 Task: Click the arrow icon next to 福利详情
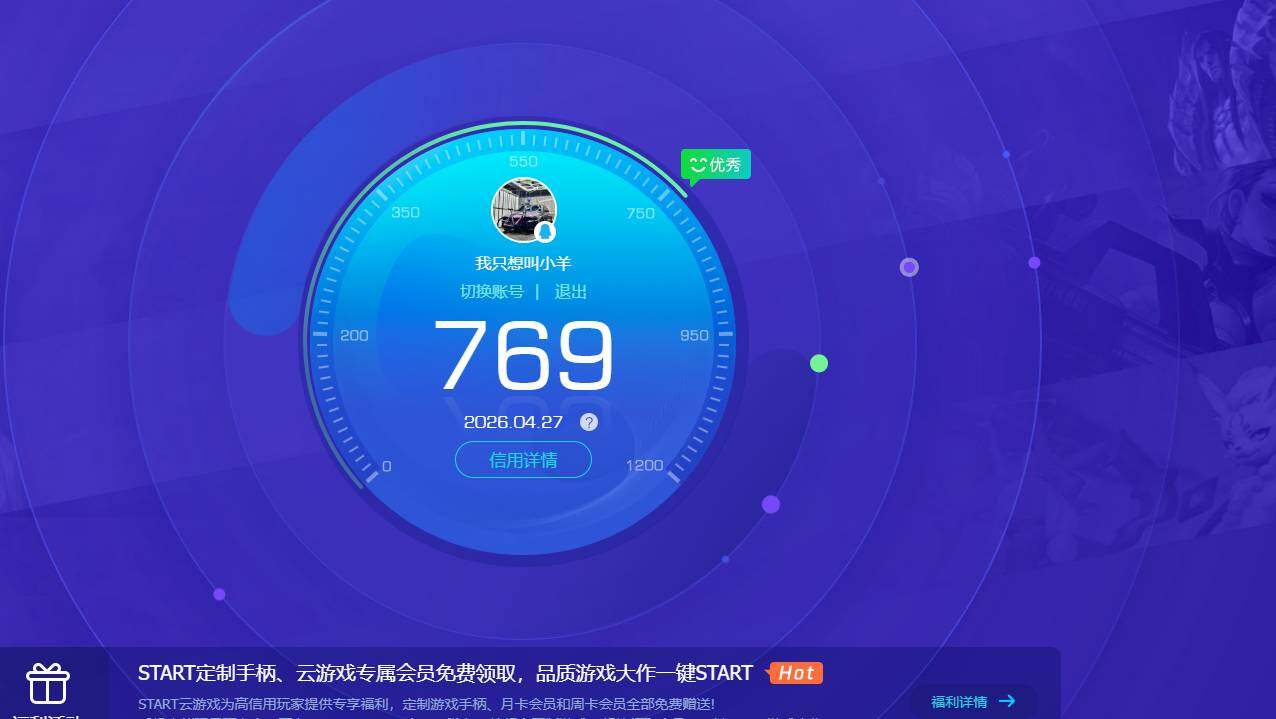(1007, 701)
